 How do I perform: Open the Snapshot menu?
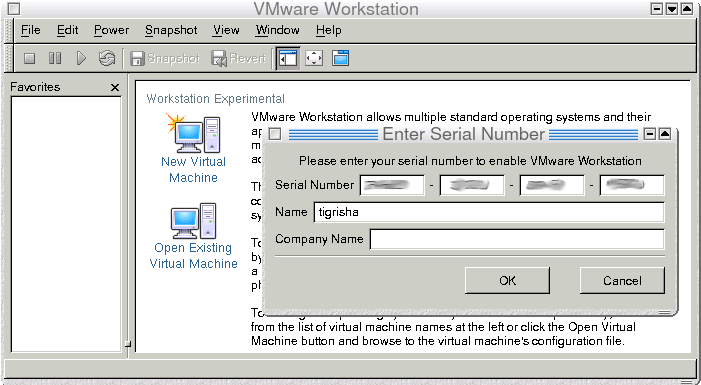[171, 30]
